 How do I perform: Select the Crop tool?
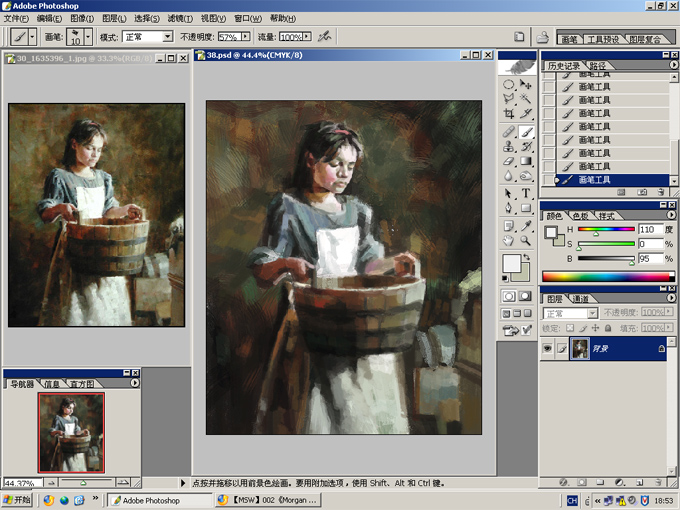click(509, 114)
